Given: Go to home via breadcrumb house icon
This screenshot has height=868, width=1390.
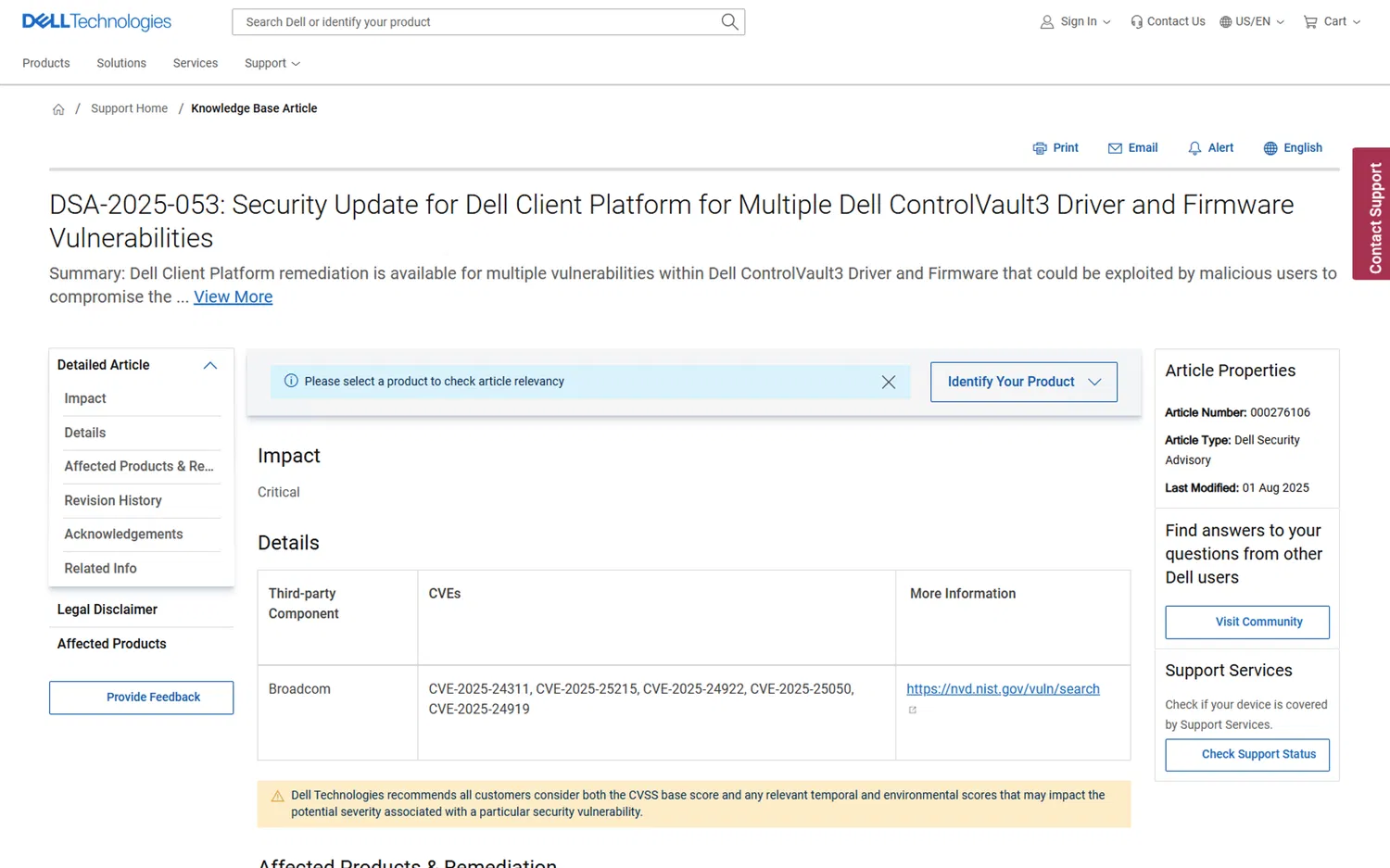Looking at the screenshot, I should (58, 109).
